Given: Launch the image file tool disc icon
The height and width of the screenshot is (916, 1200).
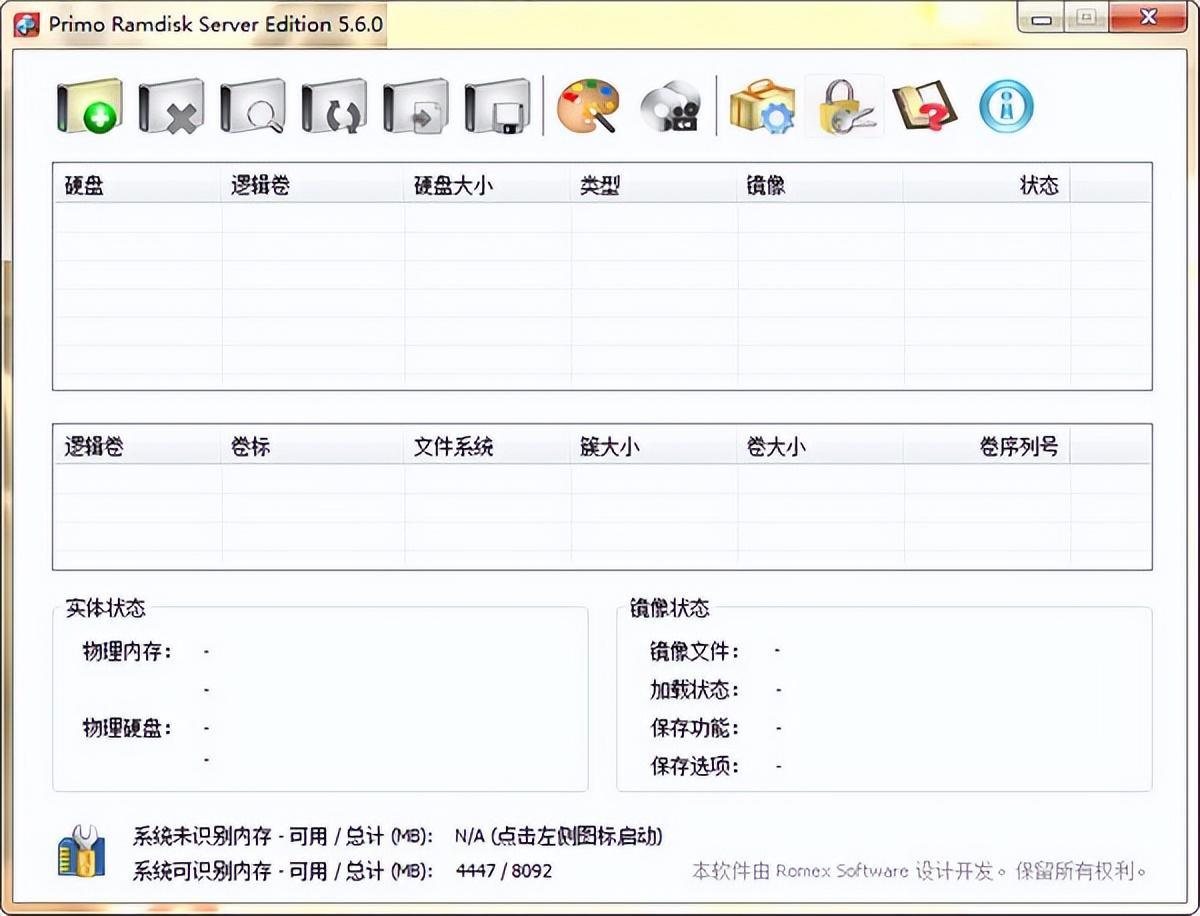Looking at the screenshot, I should click(671, 104).
